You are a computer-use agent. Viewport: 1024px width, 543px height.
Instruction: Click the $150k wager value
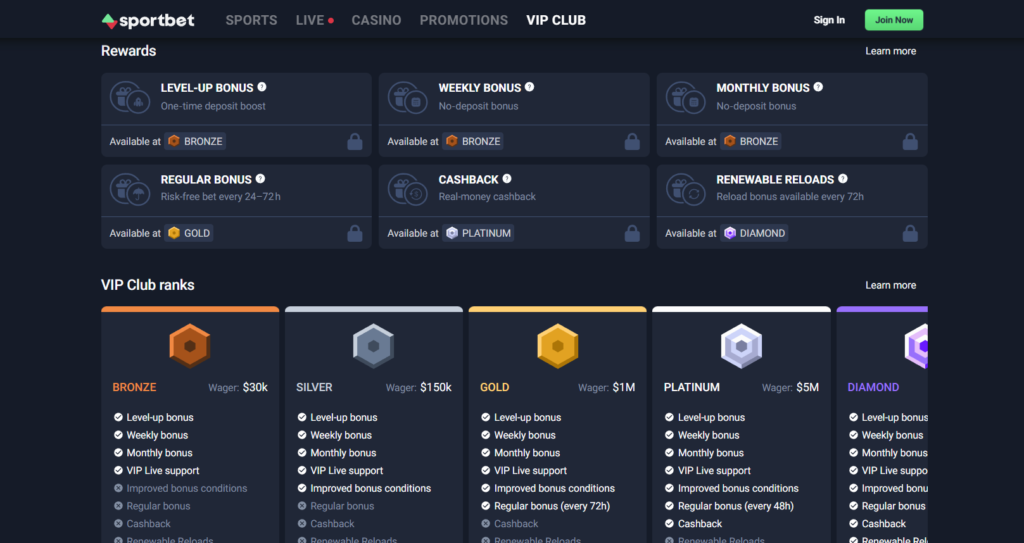(x=436, y=387)
